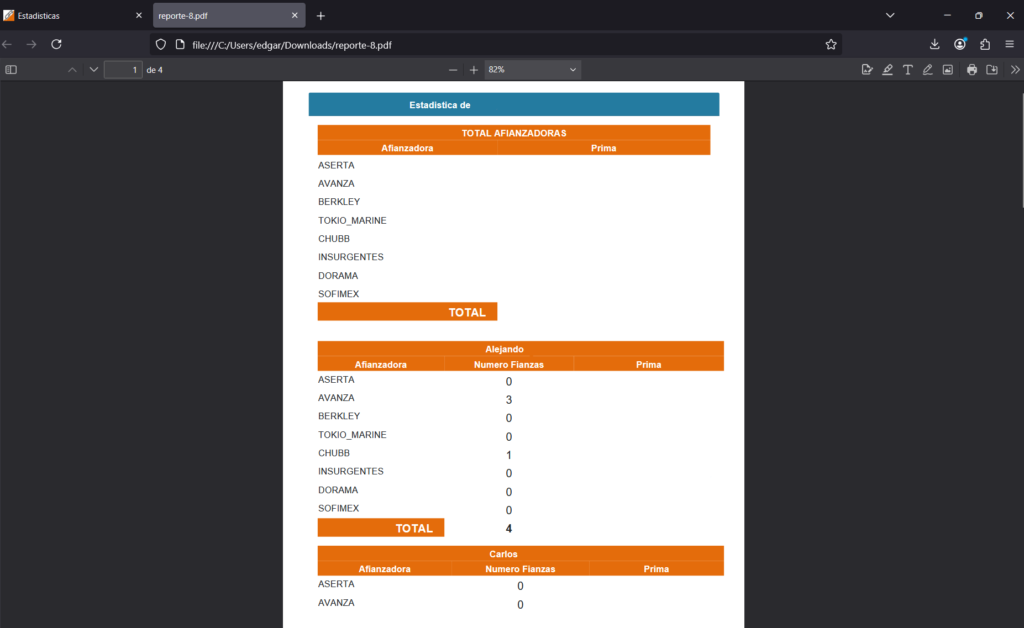Image resolution: width=1024 pixels, height=628 pixels.
Task: Zoom out of the PDF document
Action: pyautogui.click(x=453, y=70)
